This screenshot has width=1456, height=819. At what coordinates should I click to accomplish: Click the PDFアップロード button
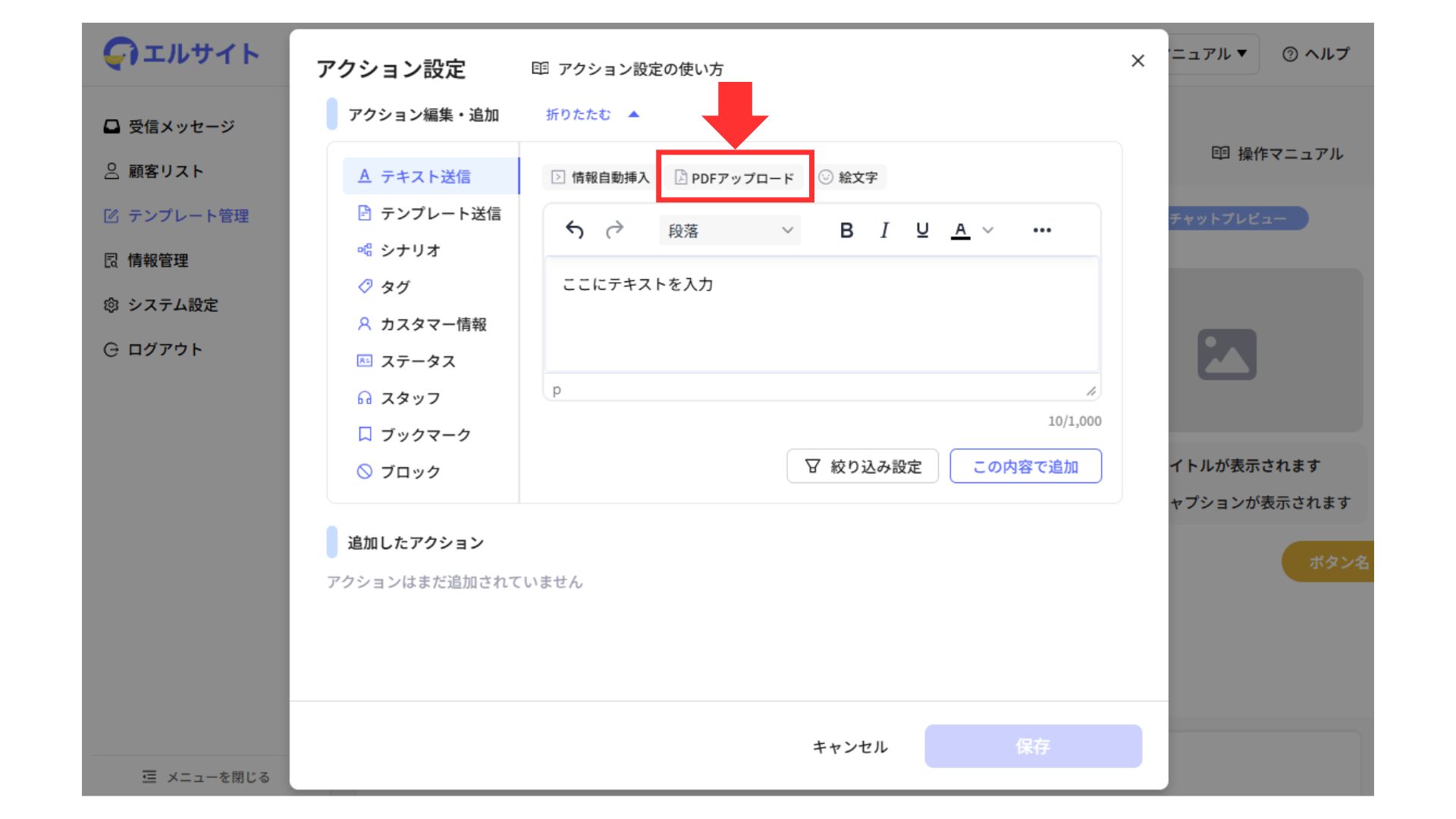(x=734, y=177)
